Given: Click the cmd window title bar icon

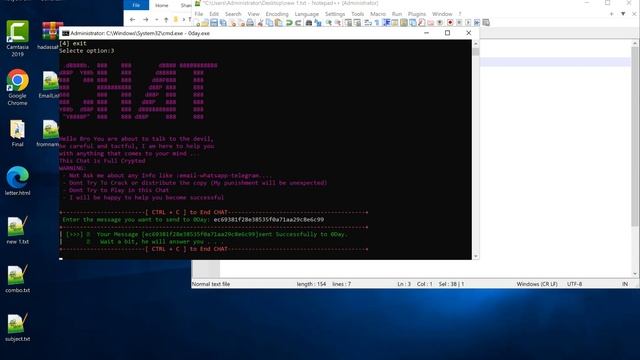Looking at the screenshot, I should click(x=65, y=33).
